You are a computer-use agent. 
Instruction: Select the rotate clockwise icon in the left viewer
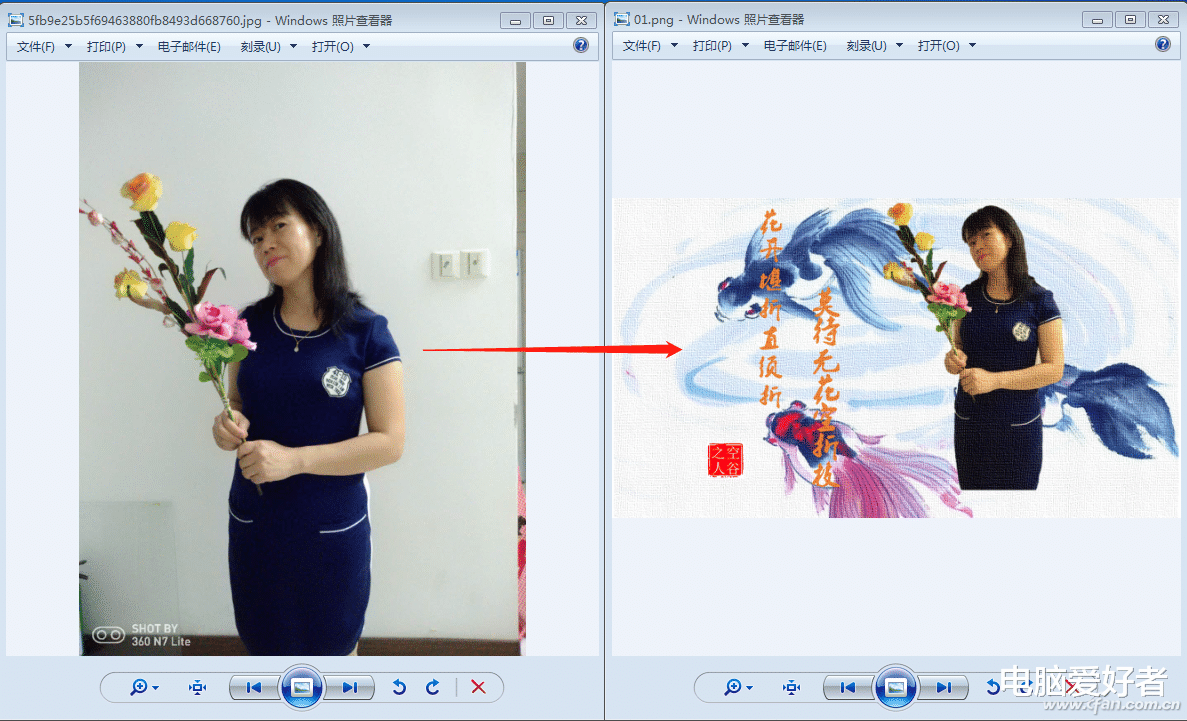coord(432,687)
